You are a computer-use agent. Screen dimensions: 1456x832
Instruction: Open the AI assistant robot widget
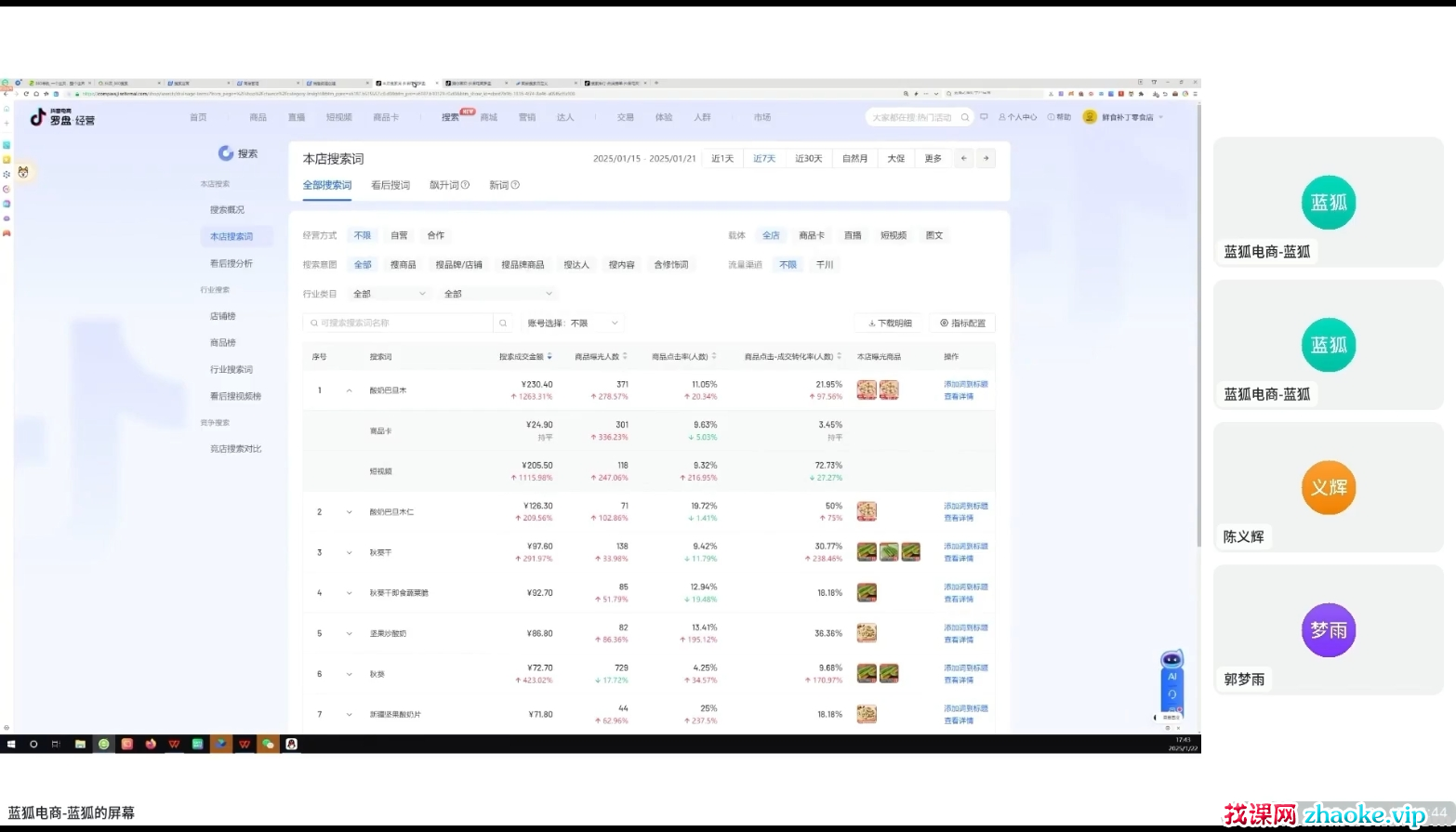point(1171,662)
